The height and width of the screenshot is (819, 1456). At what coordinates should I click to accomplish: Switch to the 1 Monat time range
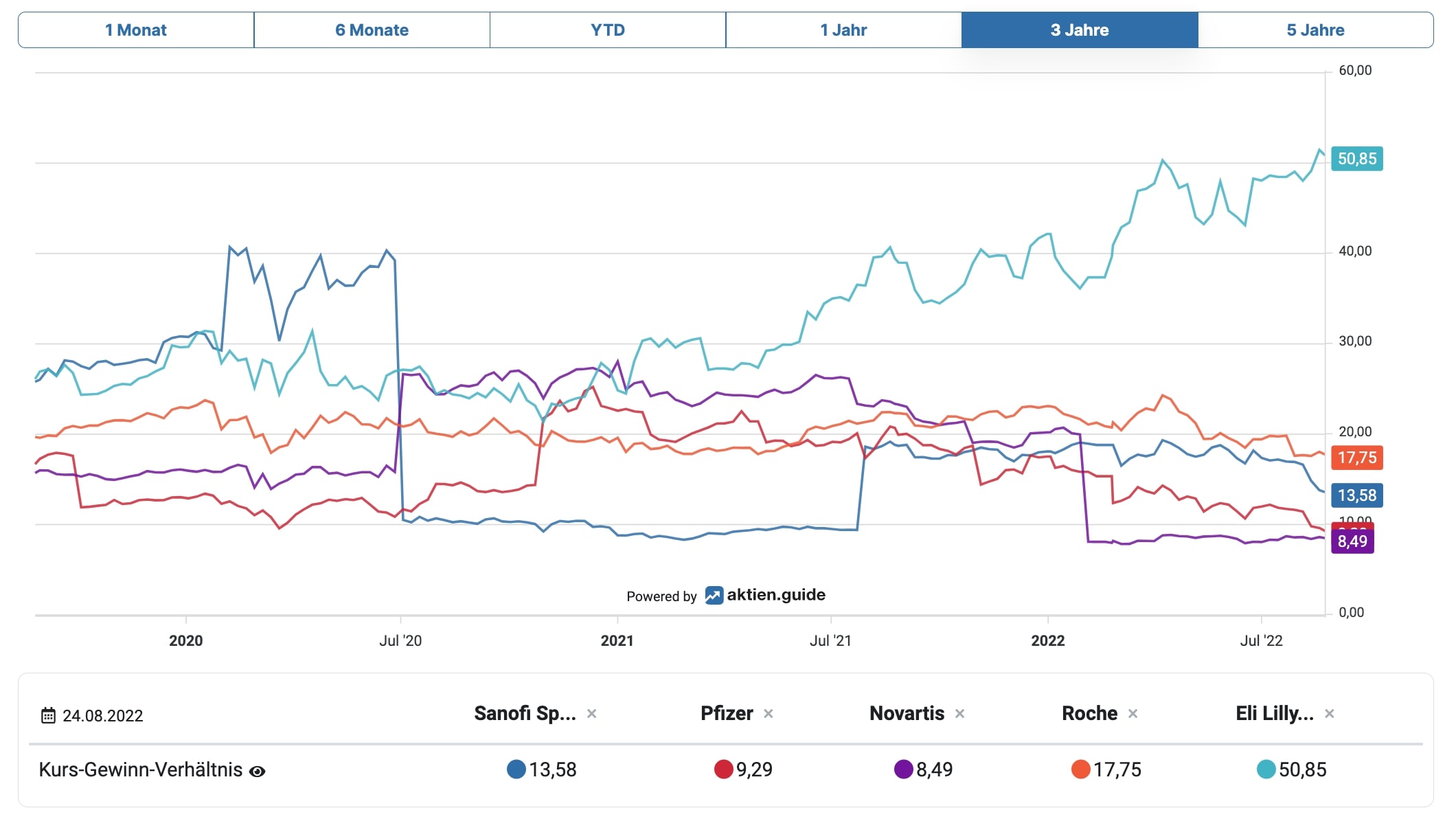click(x=136, y=30)
